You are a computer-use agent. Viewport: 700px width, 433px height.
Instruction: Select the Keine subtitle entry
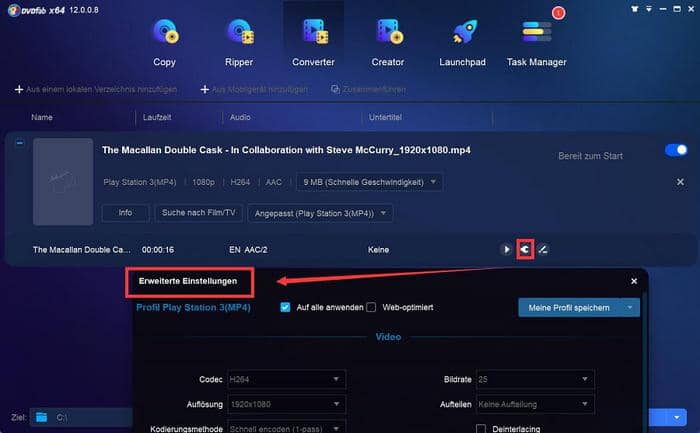pos(378,250)
